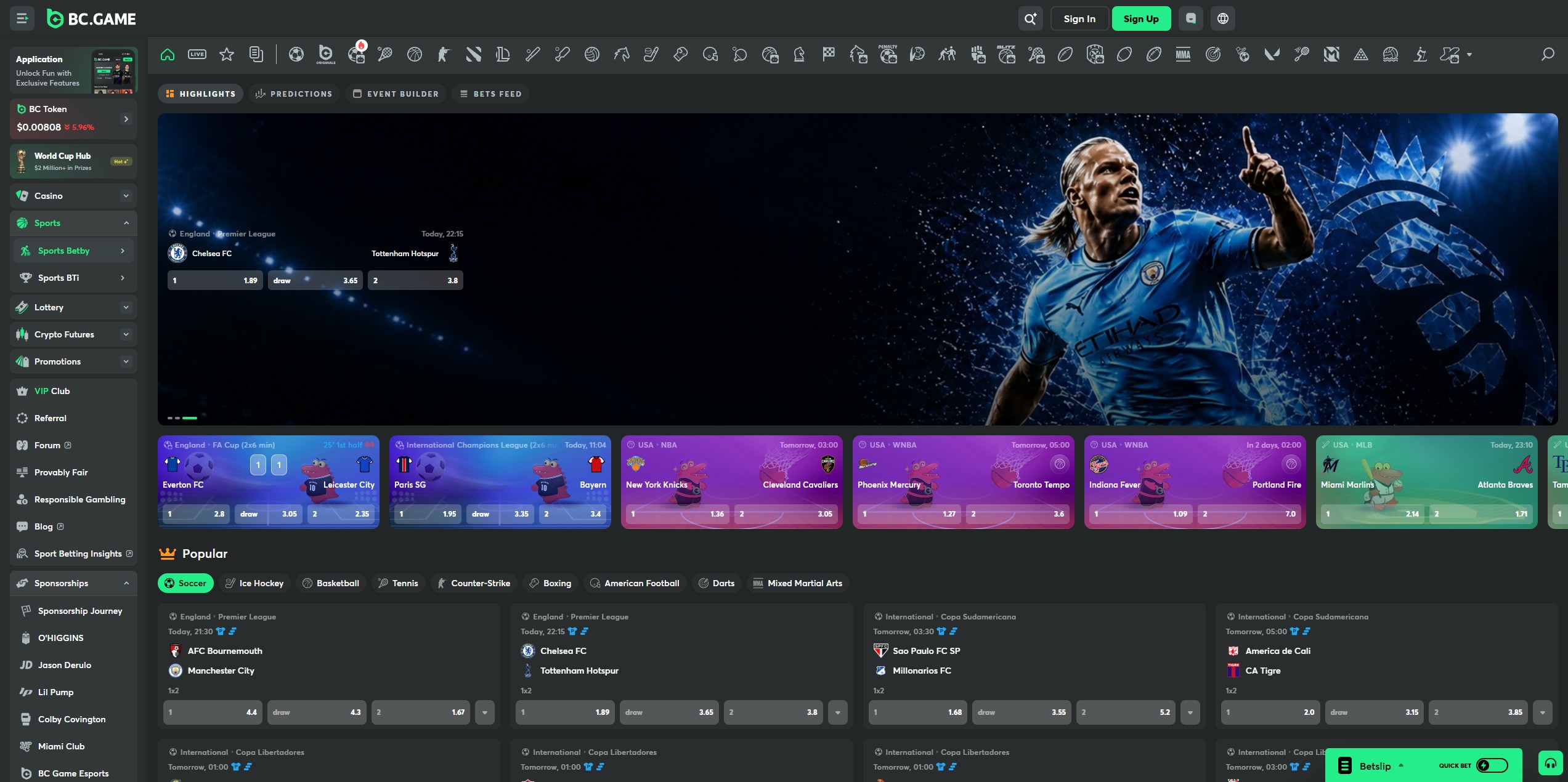The width and height of the screenshot is (1568, 782).
Task: Open the Jason Derulo sponsorship entry
Action: click(x=73, y=665)
